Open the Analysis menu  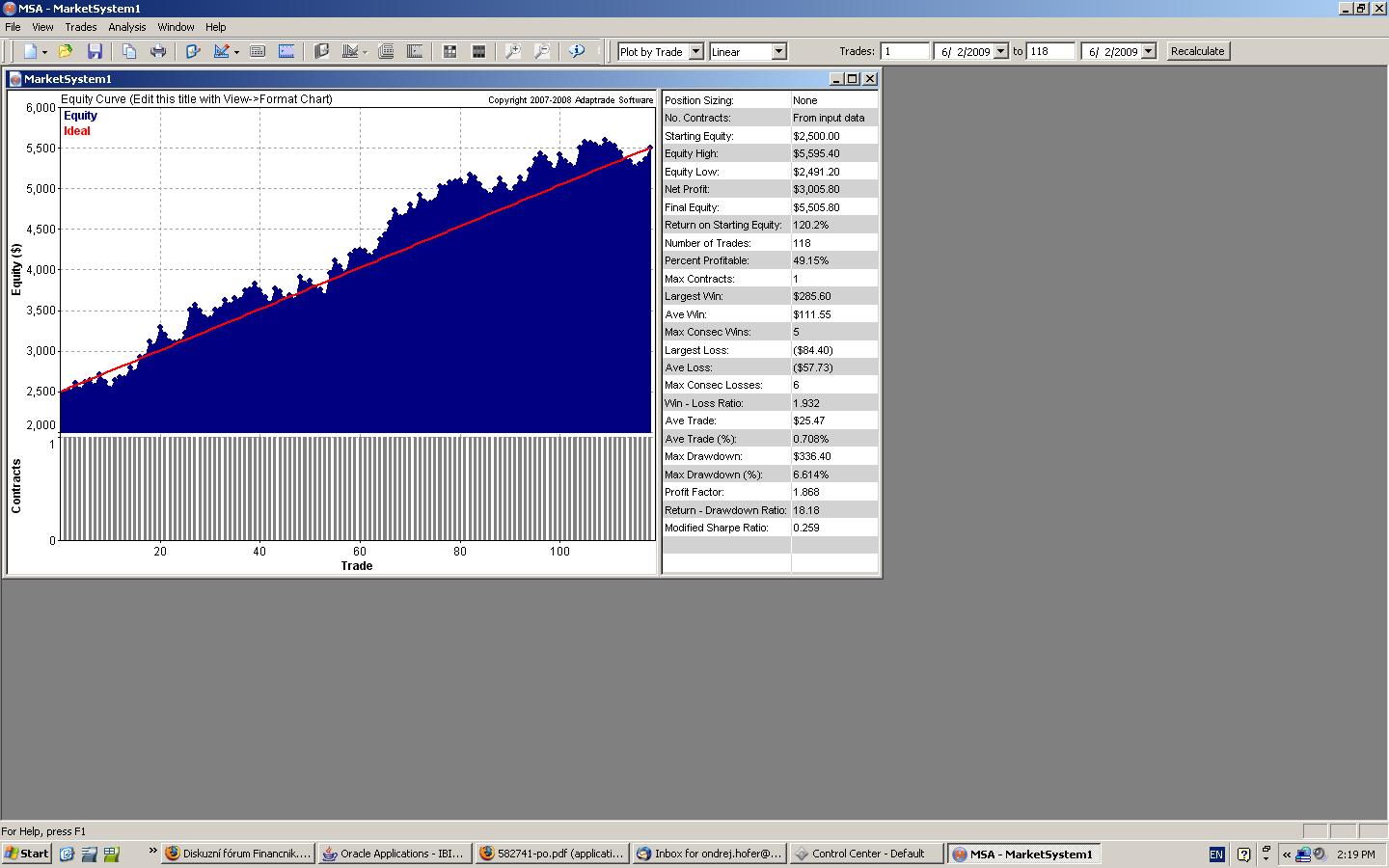(127, 27)
